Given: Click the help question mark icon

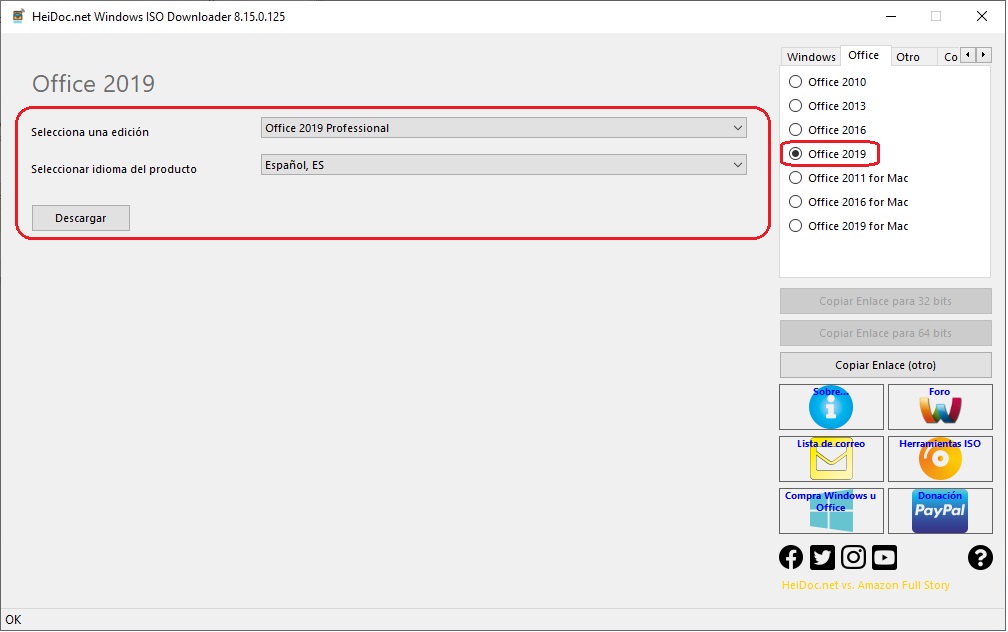Looking at the screenshot, I should tap(980, 558).
